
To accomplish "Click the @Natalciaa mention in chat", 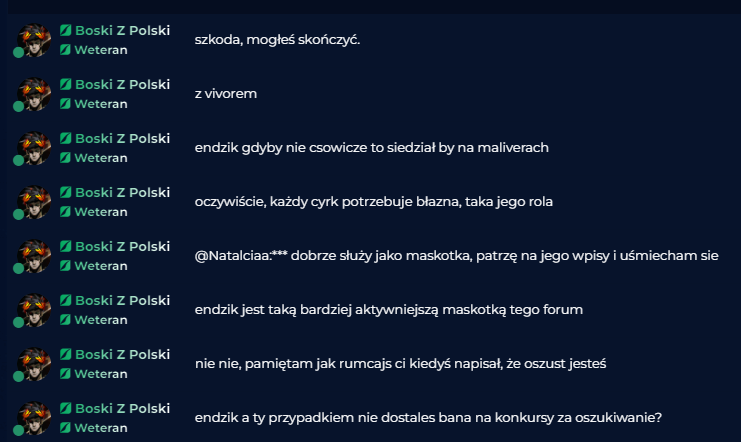I will point(233,256).
